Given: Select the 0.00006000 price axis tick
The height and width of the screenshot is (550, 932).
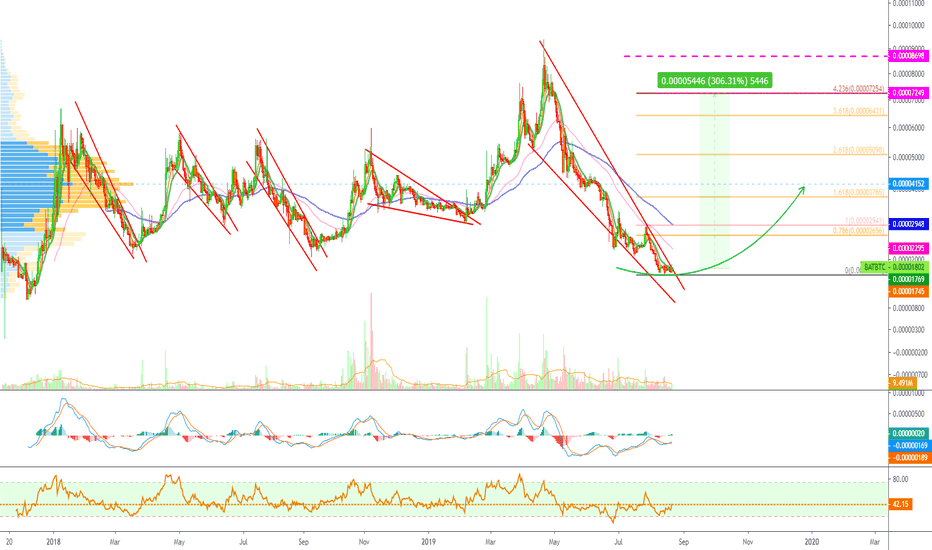Looking at the screenshot, I should [909, 128].
